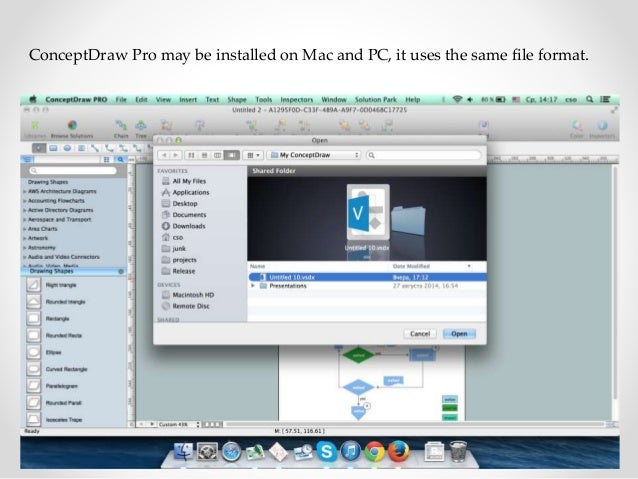Open the Shape menu

[237, 99]
